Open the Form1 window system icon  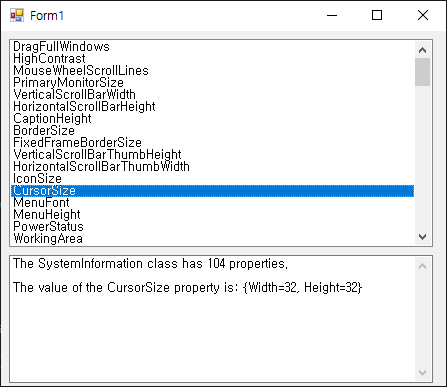click(x=17, y=15)
